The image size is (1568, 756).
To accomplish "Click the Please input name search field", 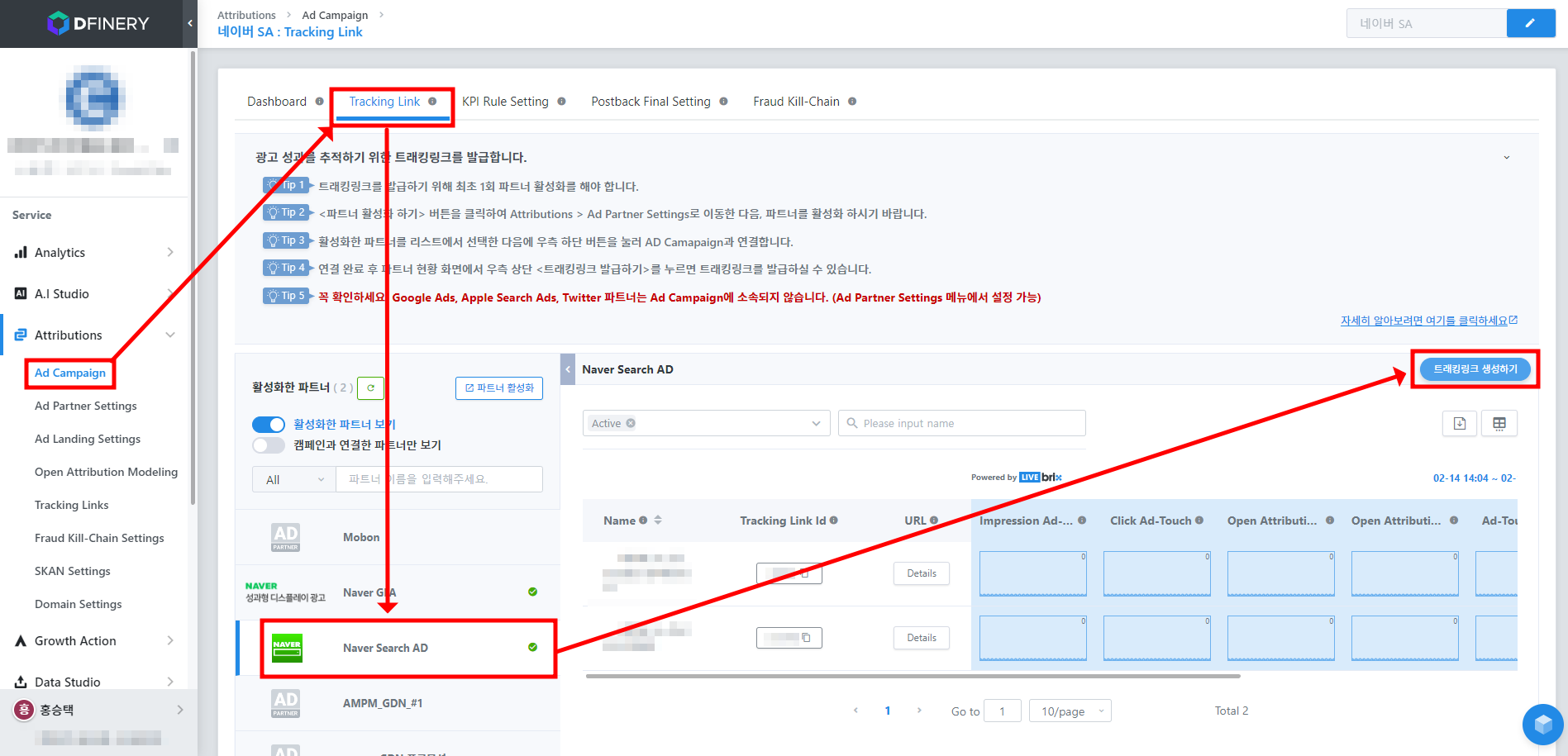I will 962,423.
